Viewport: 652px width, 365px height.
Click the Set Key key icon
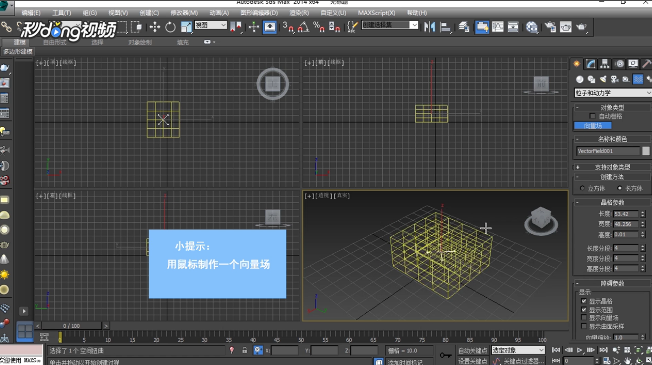pos(445,355)
